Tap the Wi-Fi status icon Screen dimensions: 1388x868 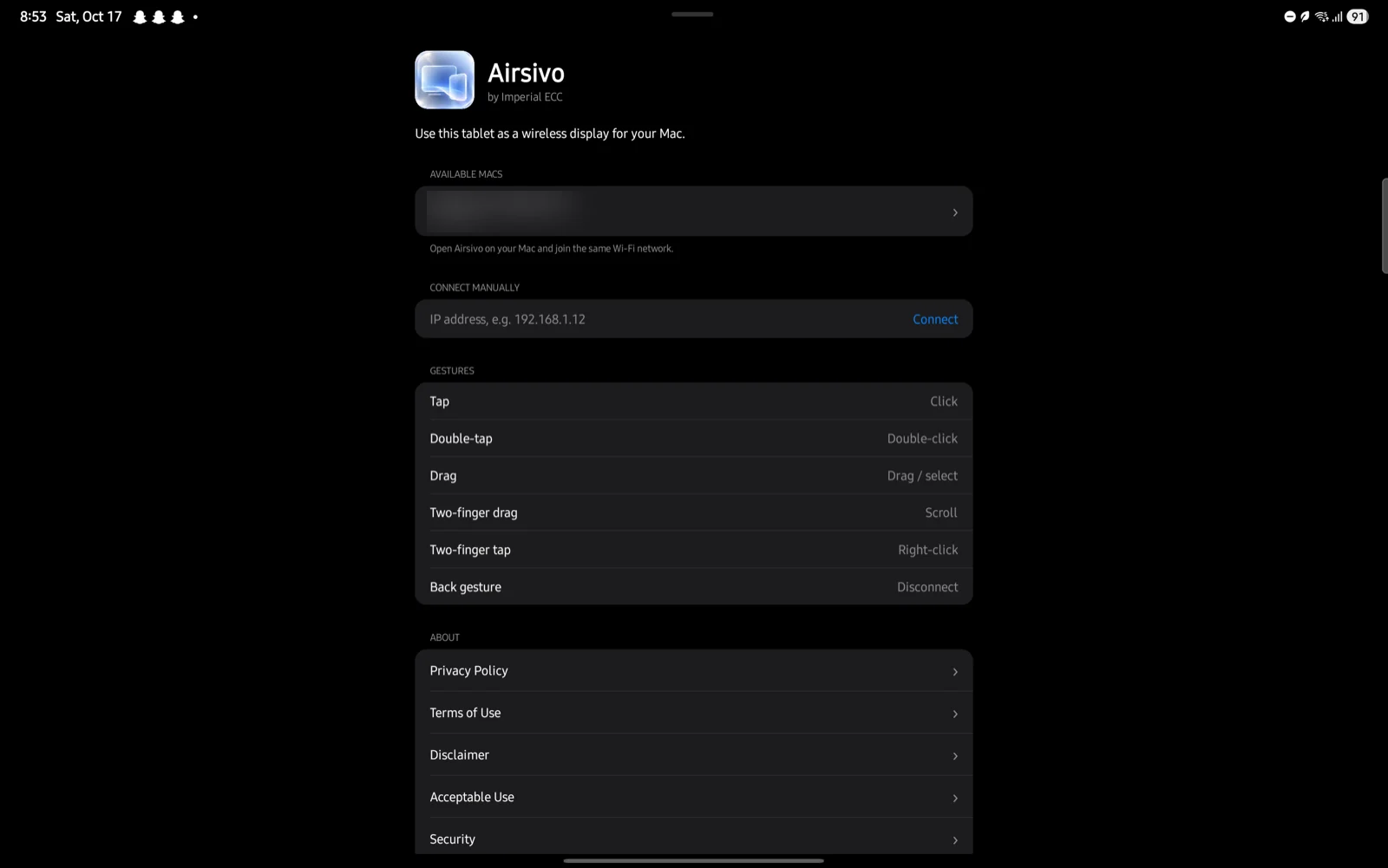coord(1321,16)
